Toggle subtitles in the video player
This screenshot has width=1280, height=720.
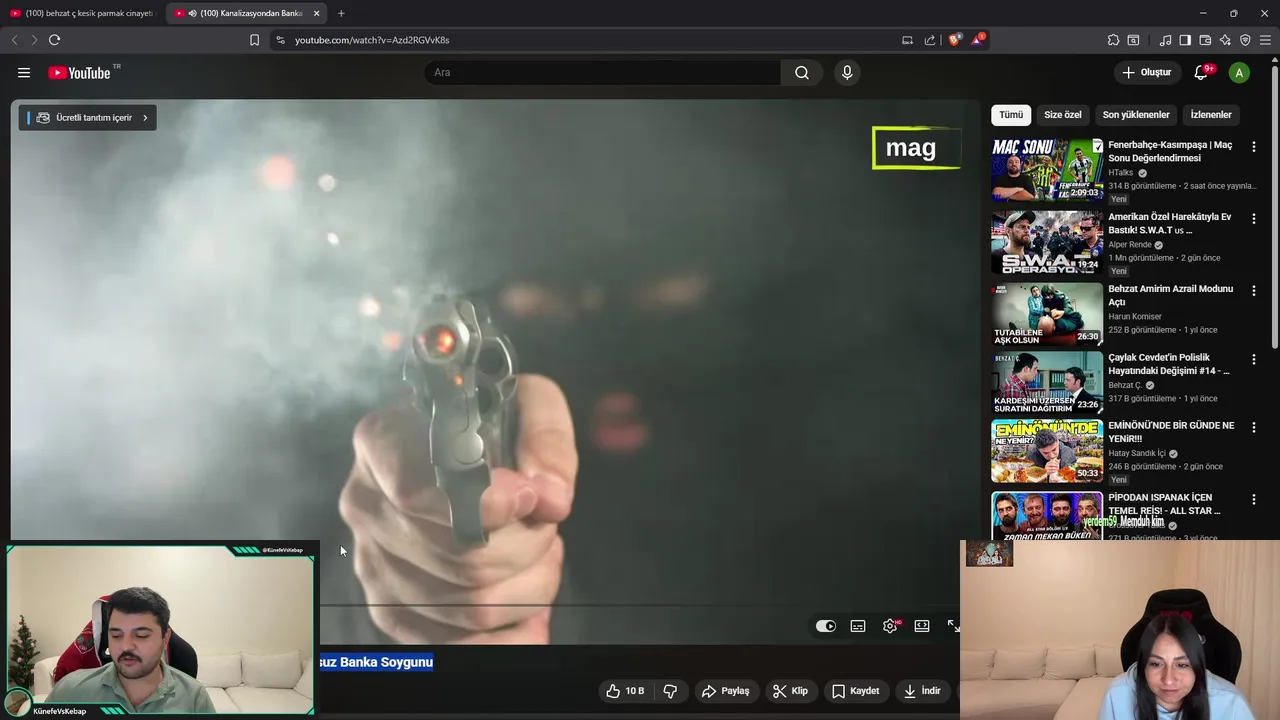point(858,626)
